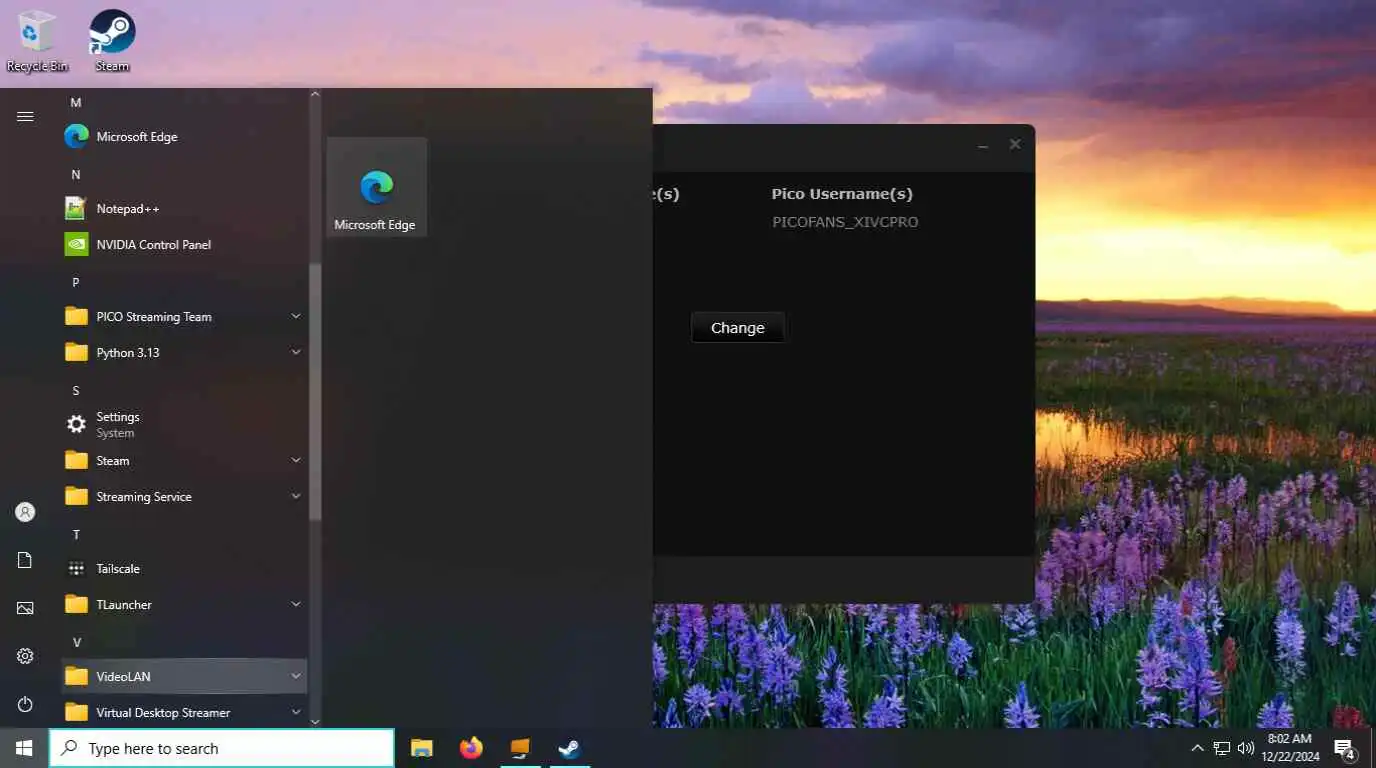Click the Power icon in Start sidebar
1376x768 pixels.
tap(25, 704)
